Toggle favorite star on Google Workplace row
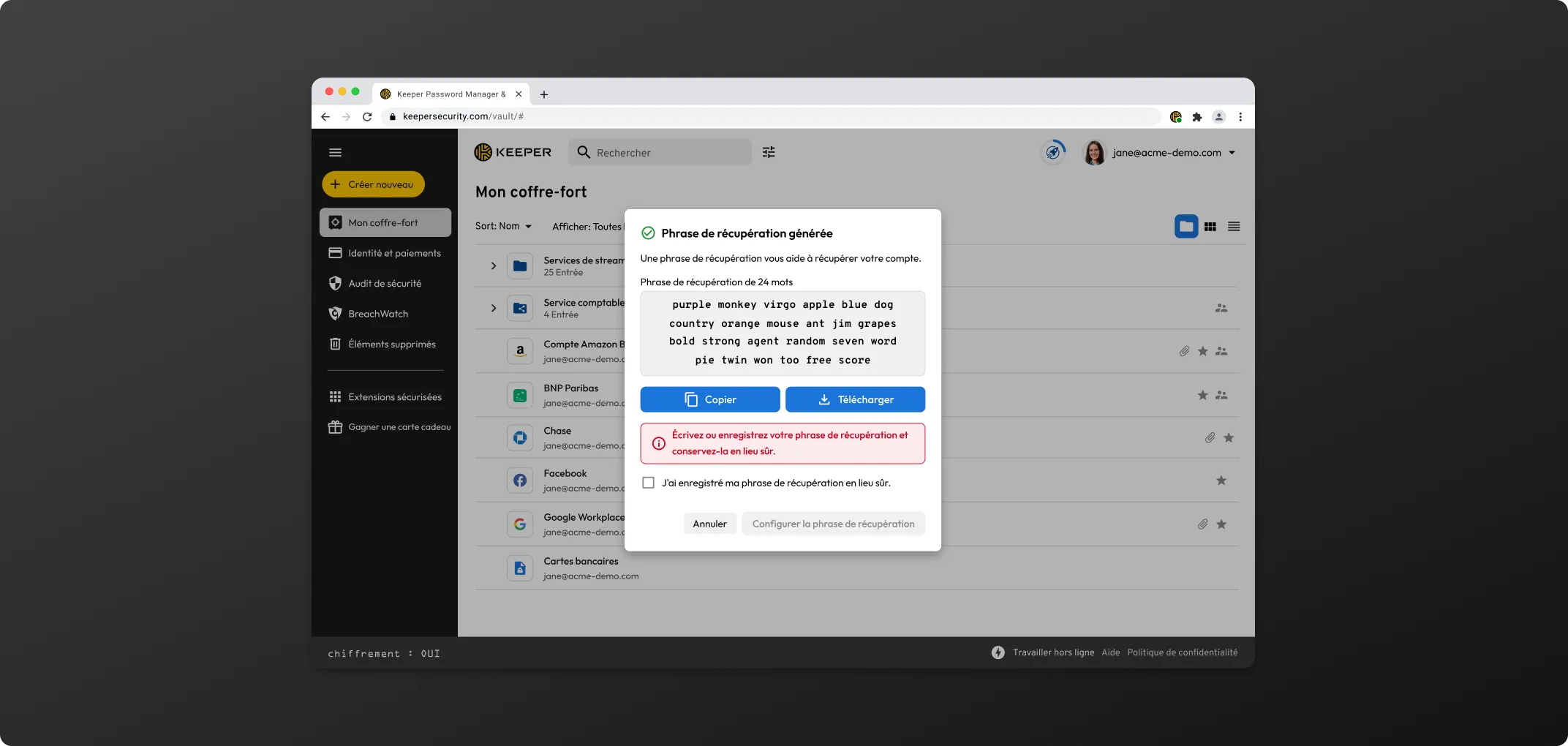This screenshot has height=746, width=1568. tap(1221, 524)
